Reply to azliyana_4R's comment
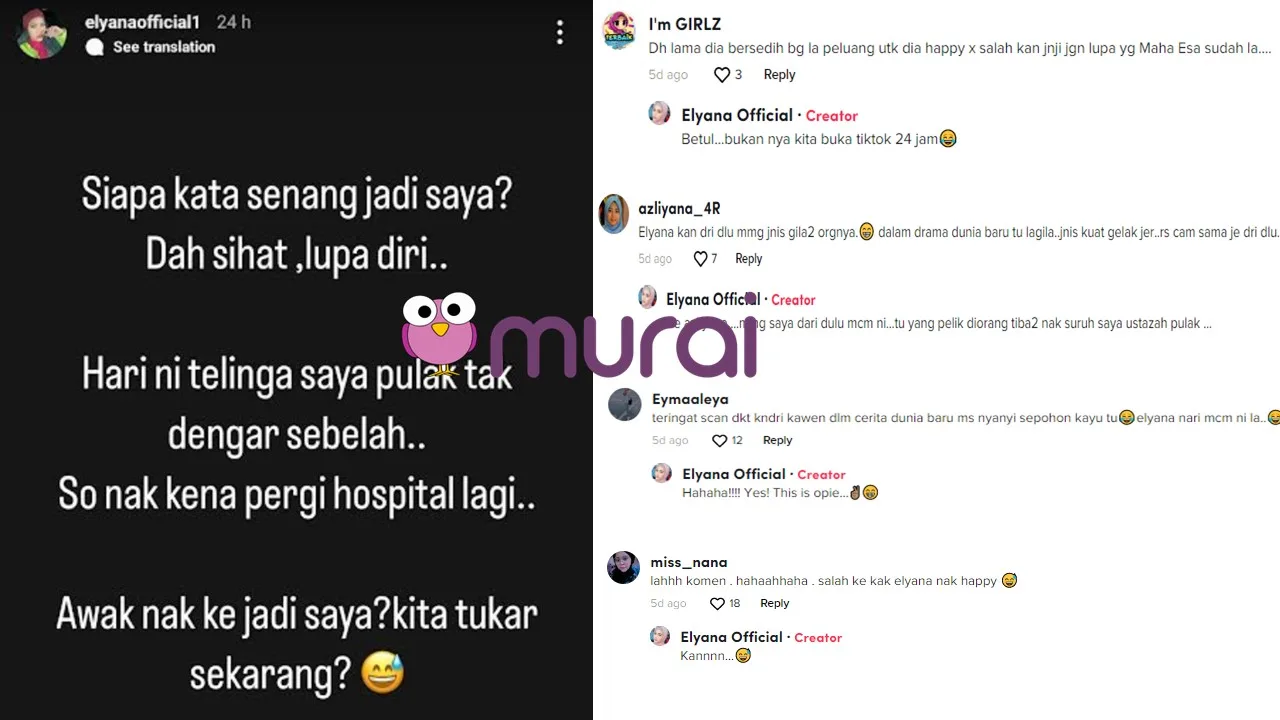The image size is (1280, 720). click(x=749, y=259)
